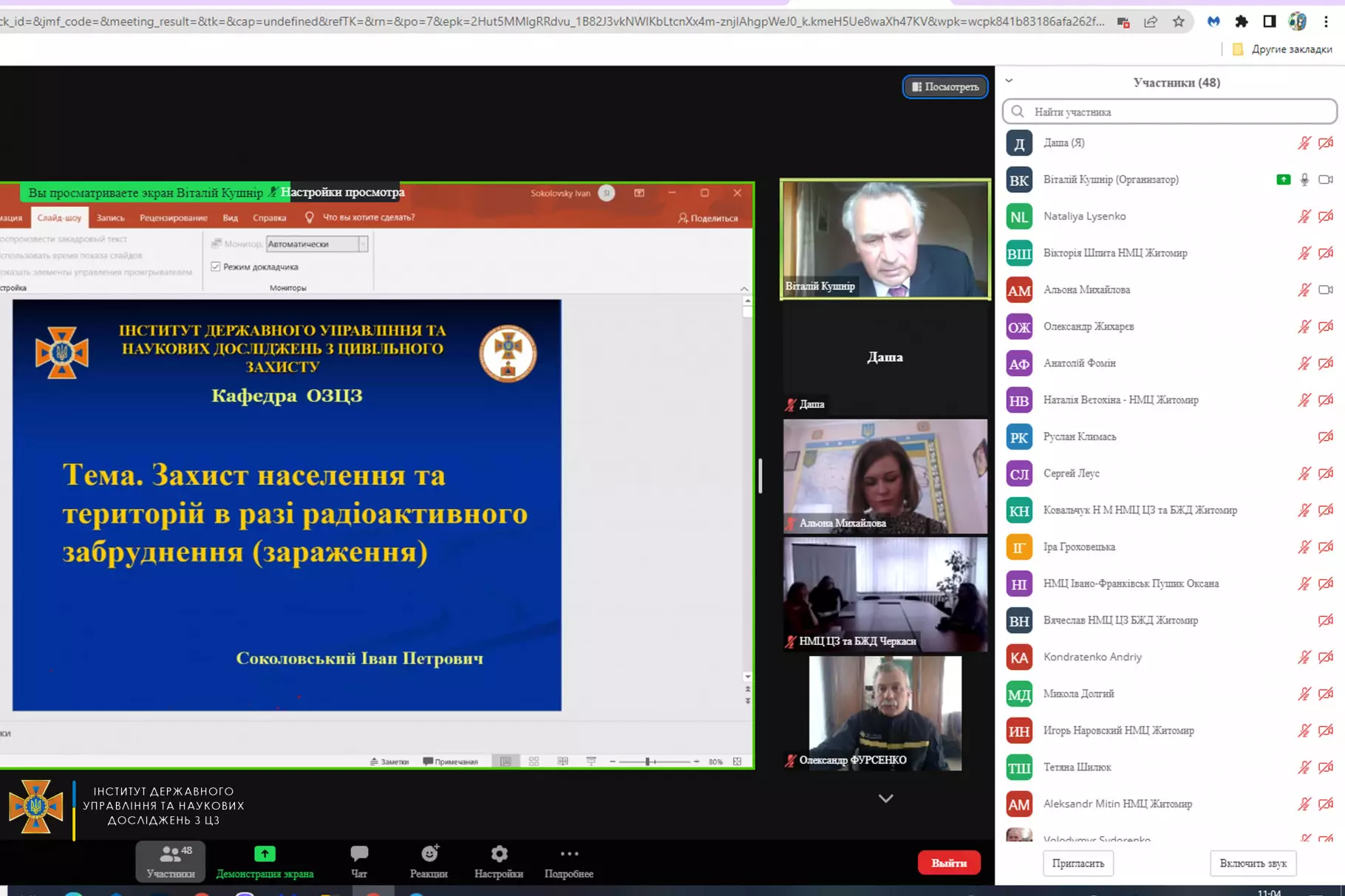Select Олександр ФУРСЕНКО video thumbnail
Viewport: 1345px width, 896px height.
pyautogui.click(x=885, y=714)
